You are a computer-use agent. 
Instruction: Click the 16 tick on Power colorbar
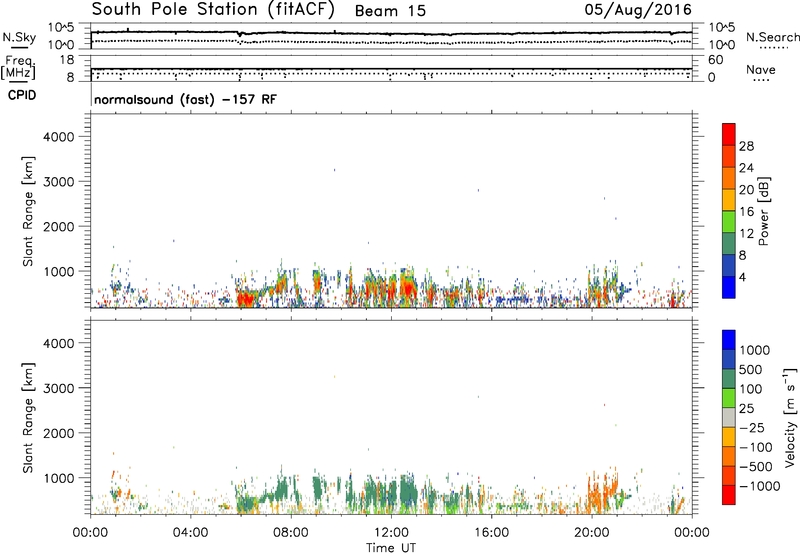point(746,212)
